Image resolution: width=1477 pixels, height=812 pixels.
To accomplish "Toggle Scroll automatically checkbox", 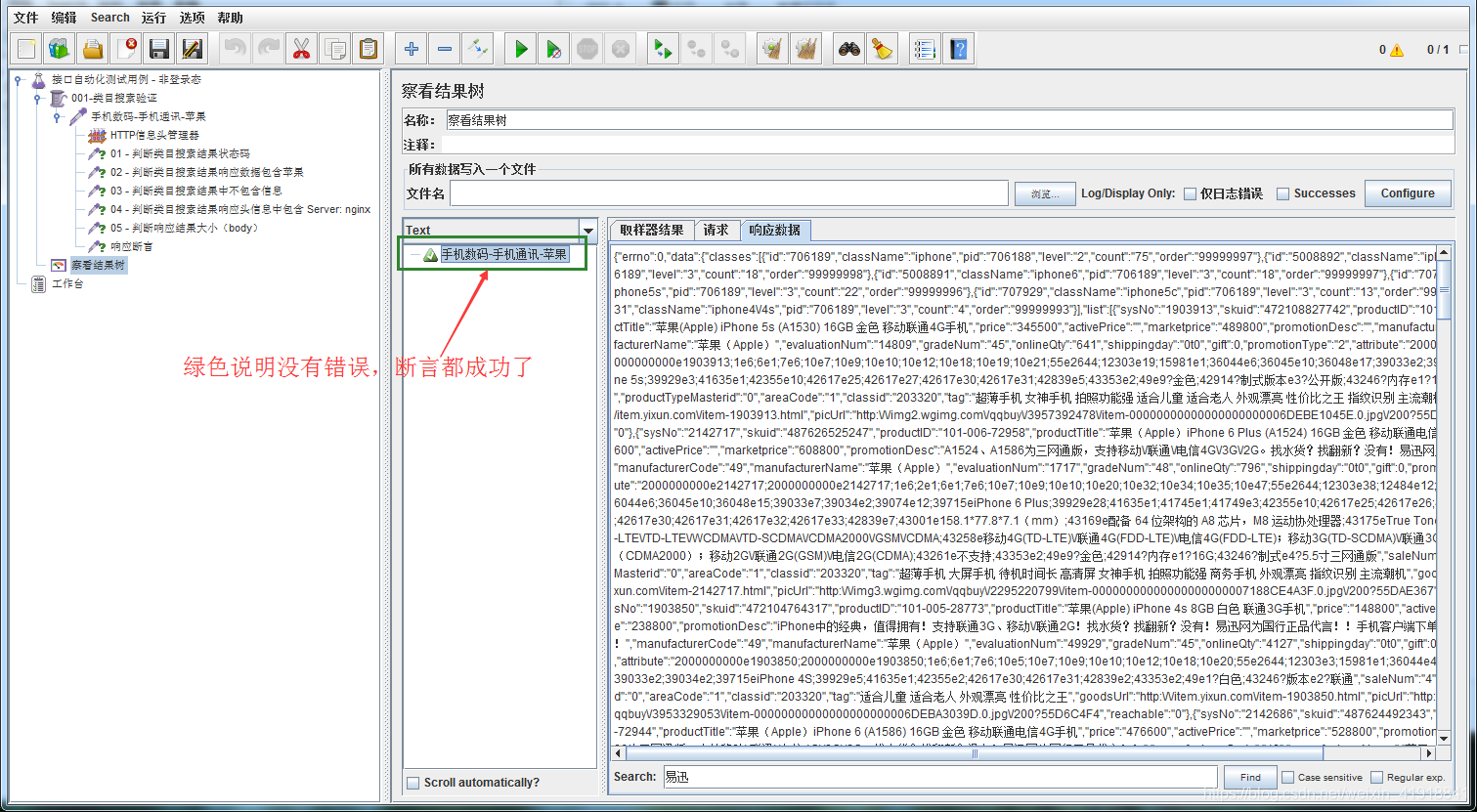I will [x=413, y=783].
